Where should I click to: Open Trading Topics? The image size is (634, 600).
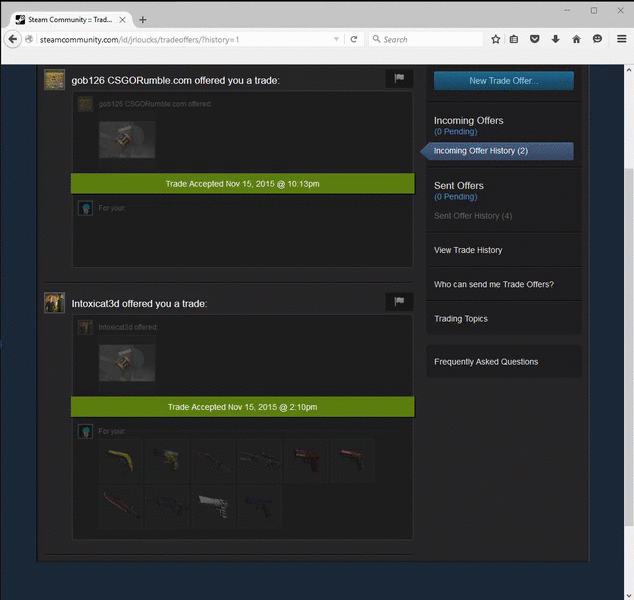point(461,319)
